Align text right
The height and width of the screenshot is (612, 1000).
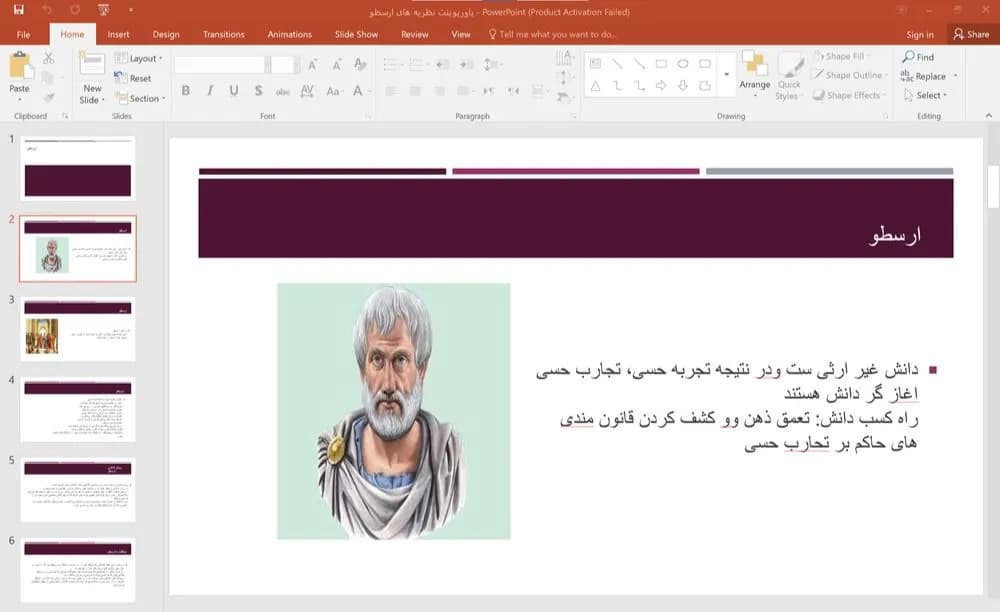point(440,91)
